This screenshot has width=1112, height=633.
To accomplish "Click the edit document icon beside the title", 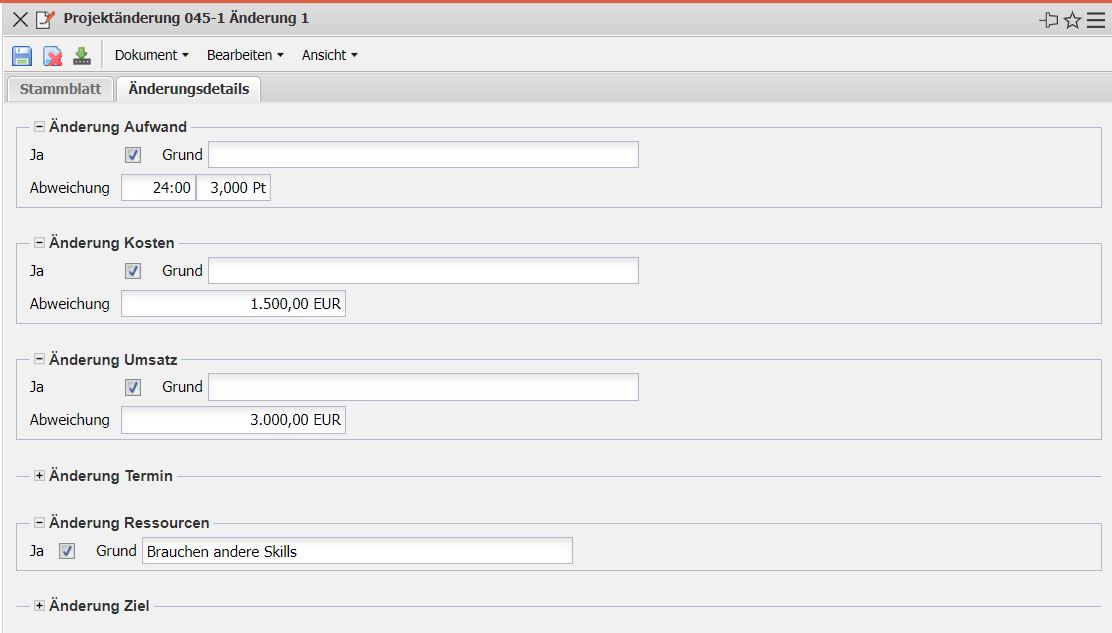I will pos(45,20).
